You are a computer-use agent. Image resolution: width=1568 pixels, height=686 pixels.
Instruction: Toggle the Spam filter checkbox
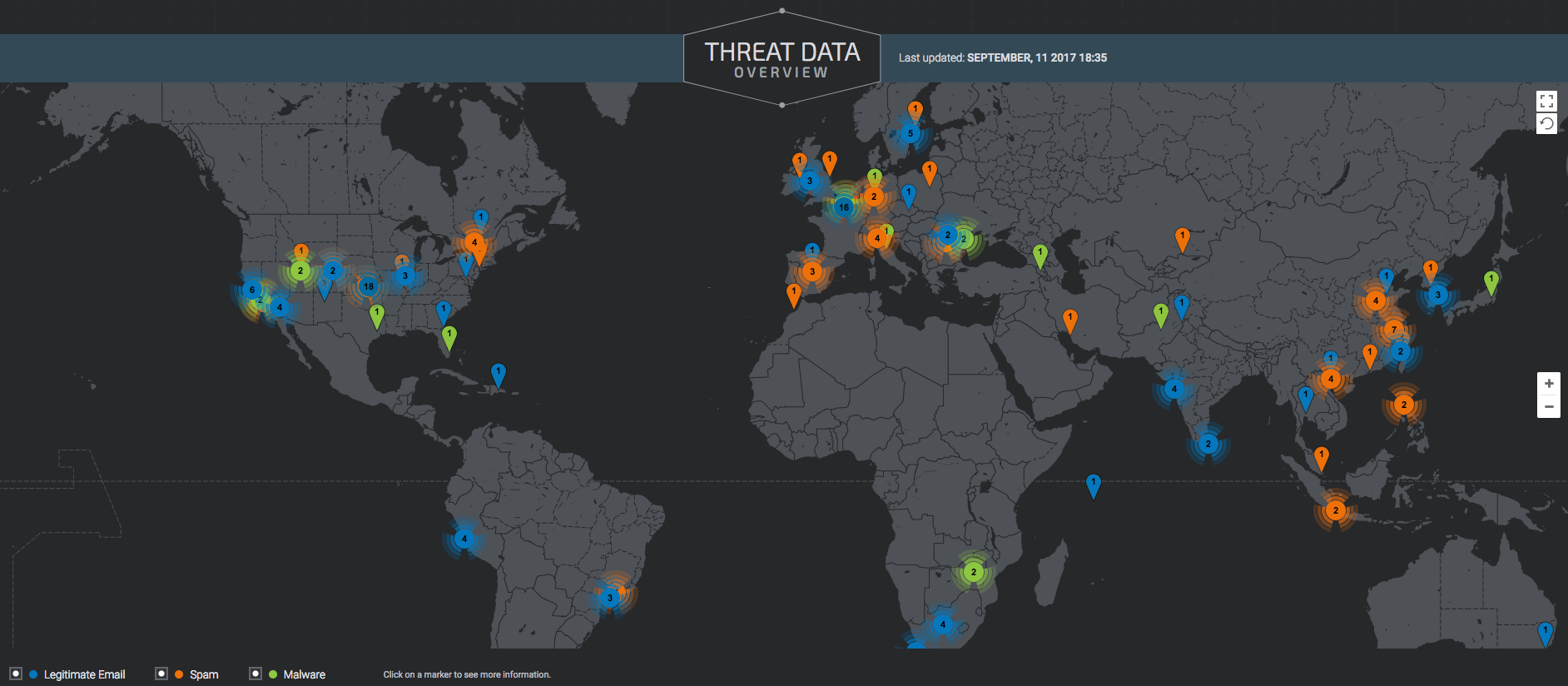point(161,674)
